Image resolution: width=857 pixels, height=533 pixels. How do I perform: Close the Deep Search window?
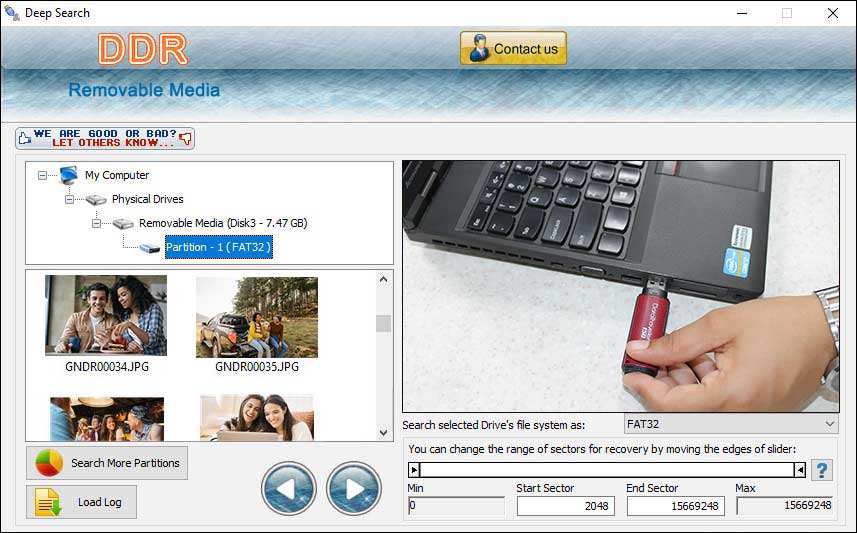(x=833, y=13)
